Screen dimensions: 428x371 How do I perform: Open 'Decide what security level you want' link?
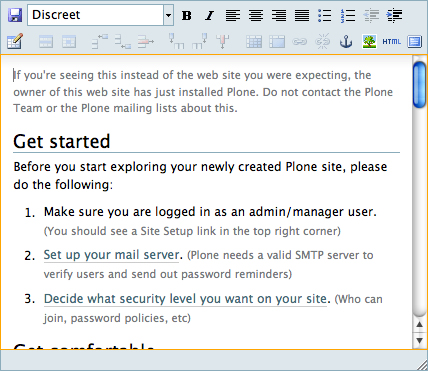[x=185, y=299]
